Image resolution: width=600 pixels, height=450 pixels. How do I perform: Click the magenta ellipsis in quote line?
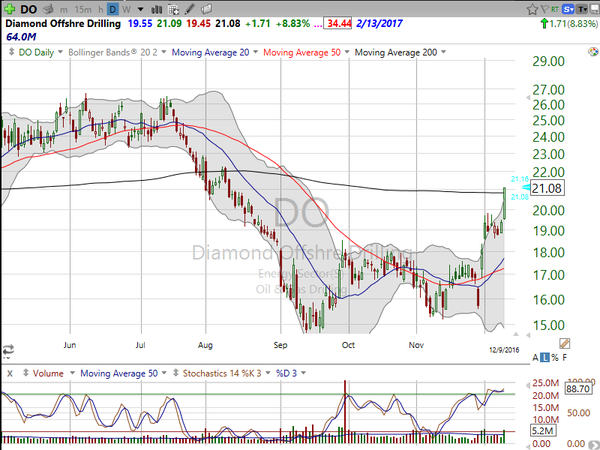tap(317, 25)
